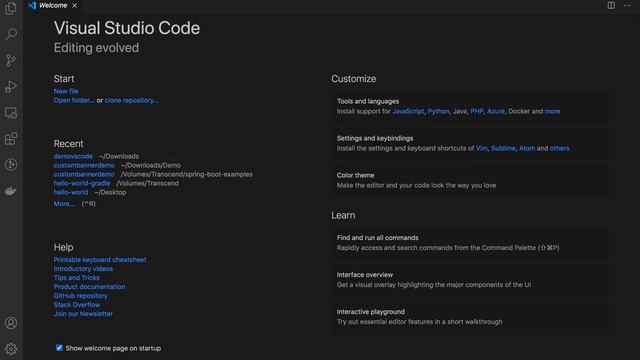The height and width of the screenshot is (360, 640).
Task: Open recent project hello-world-gradle
Action: [82, 183]
